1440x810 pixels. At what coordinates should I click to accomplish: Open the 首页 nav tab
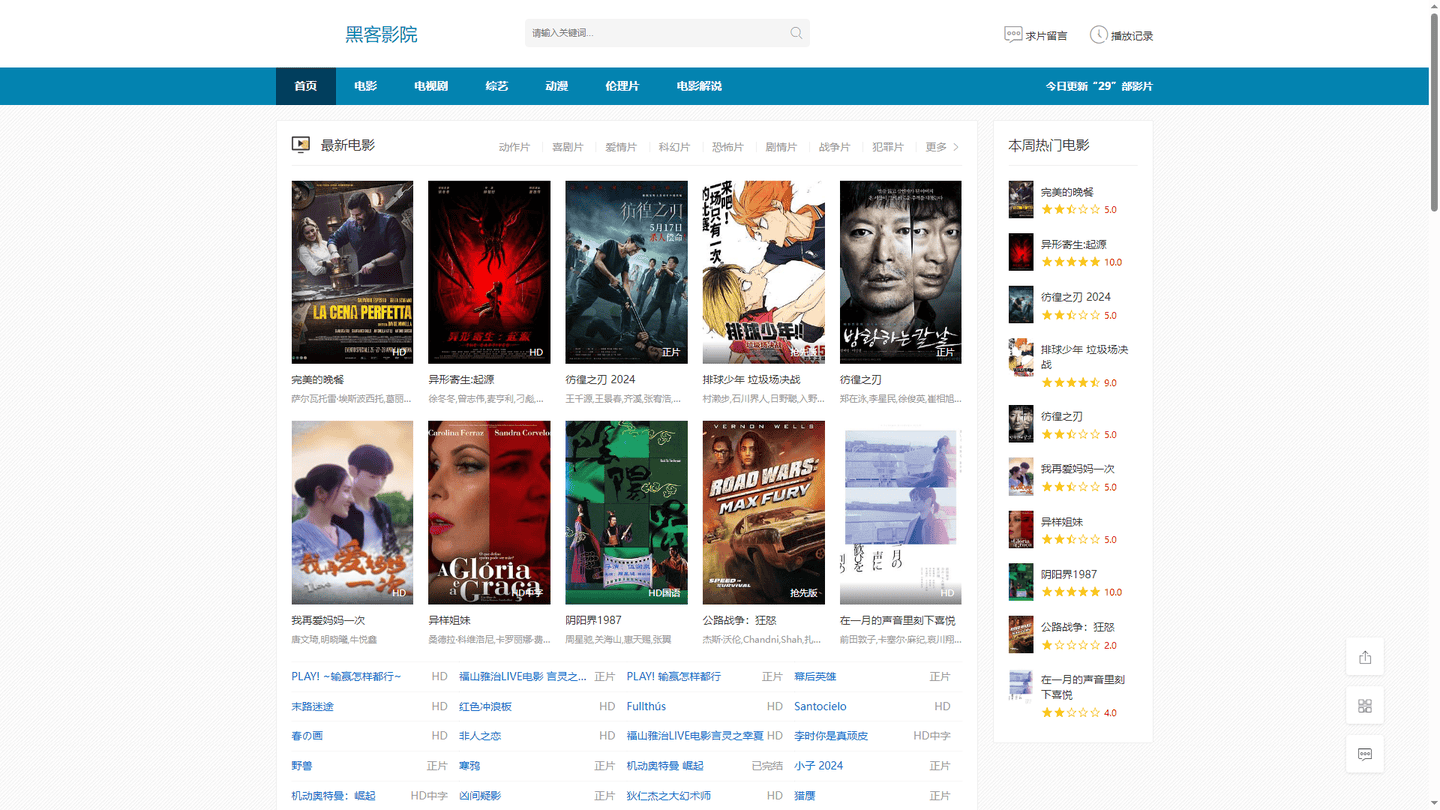click(306, 86)
